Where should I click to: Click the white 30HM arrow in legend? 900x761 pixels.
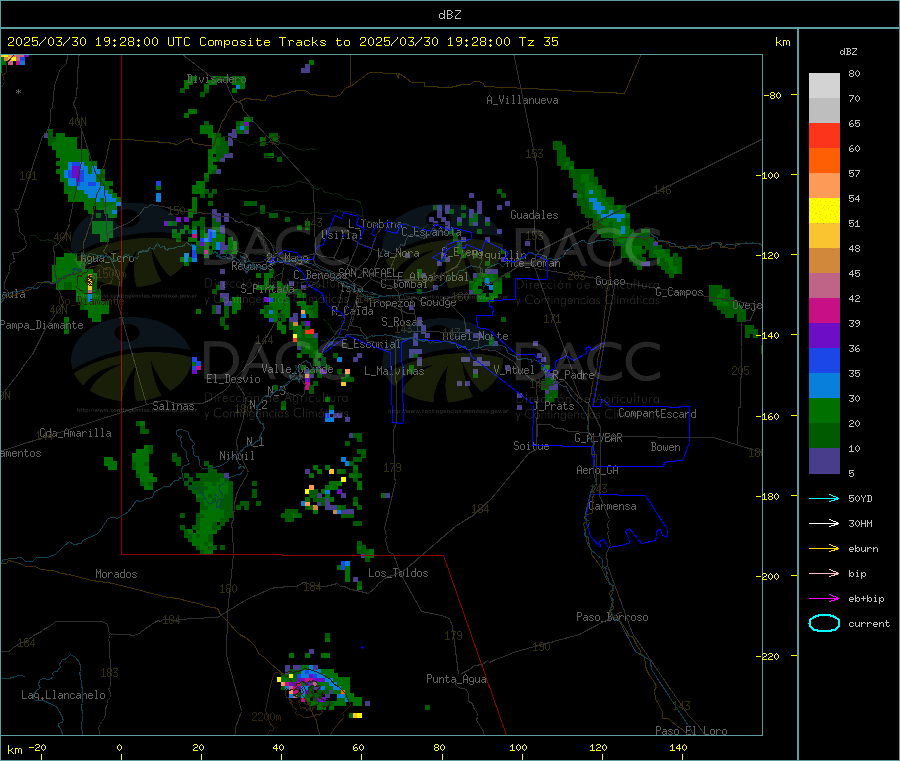[x=824, y=523]
